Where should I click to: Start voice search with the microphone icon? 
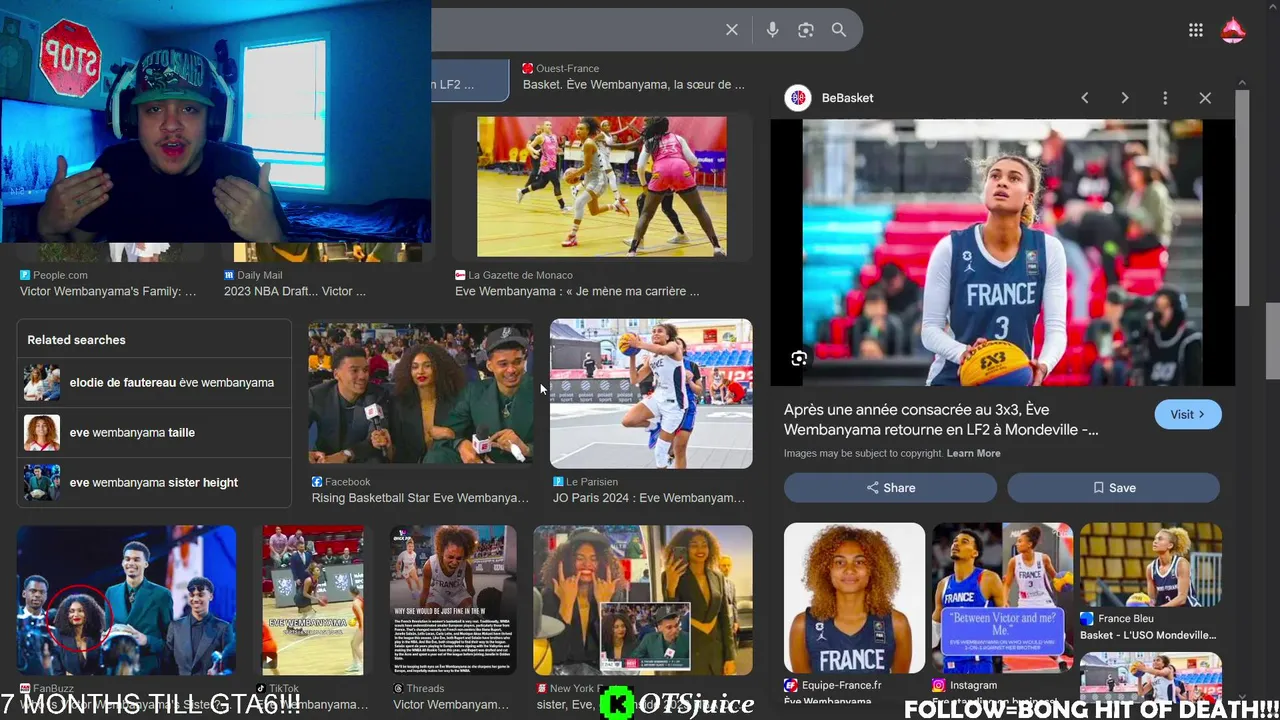pos(772,30)
